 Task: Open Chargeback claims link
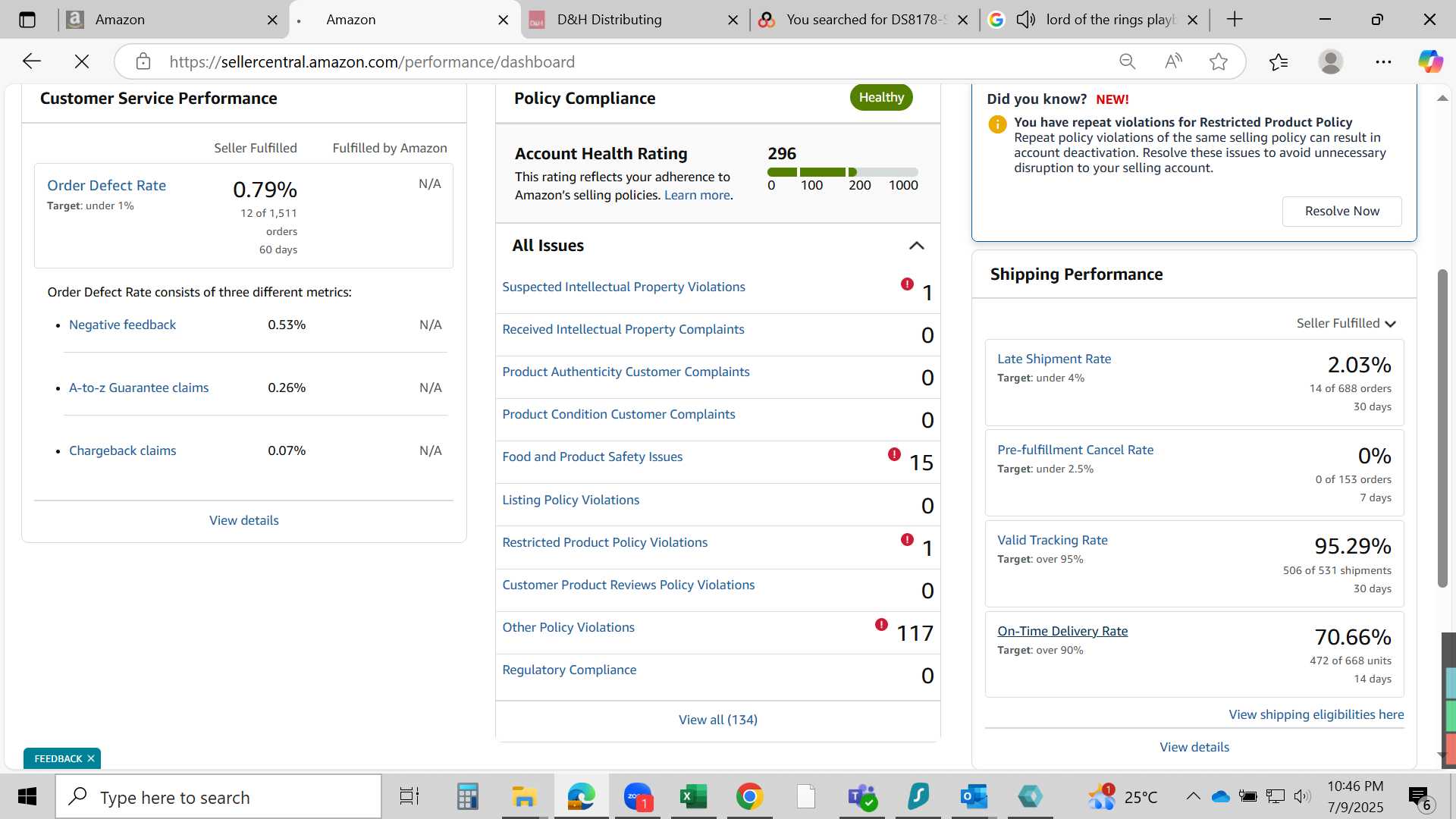tap(123, 450)
